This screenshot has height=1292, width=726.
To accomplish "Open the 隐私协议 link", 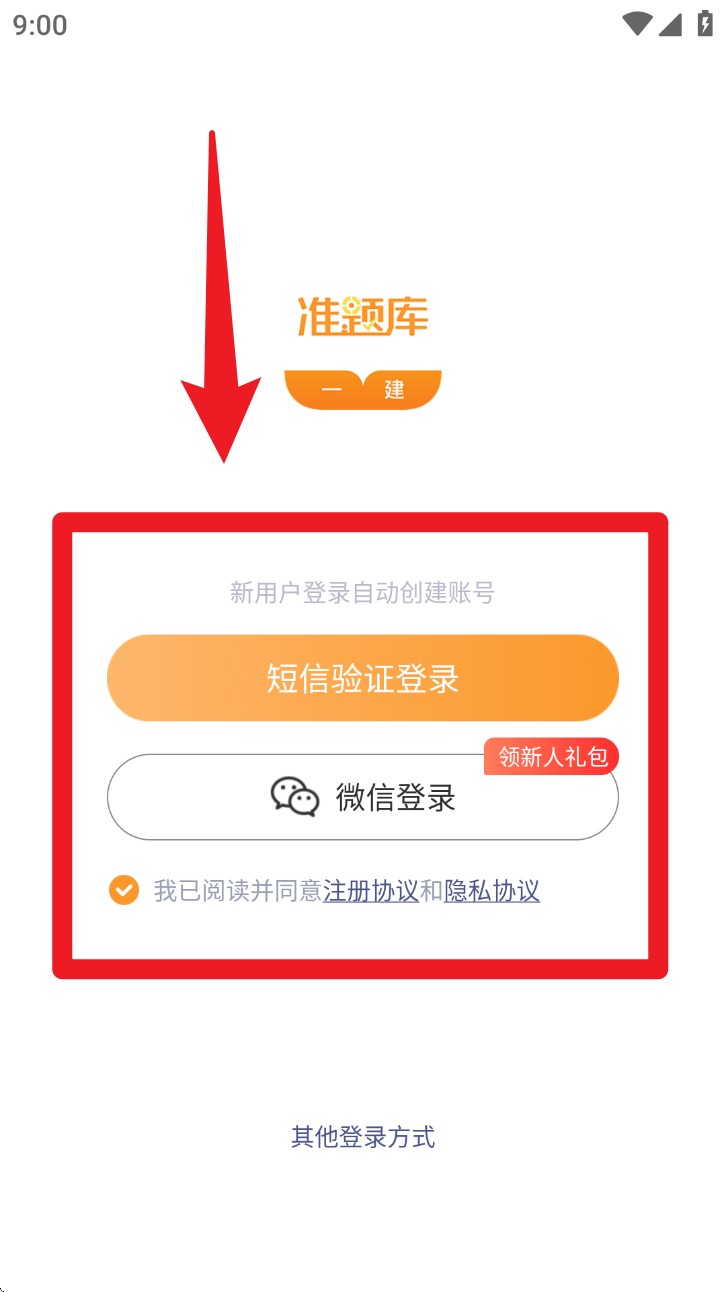I will pos(492,891).
